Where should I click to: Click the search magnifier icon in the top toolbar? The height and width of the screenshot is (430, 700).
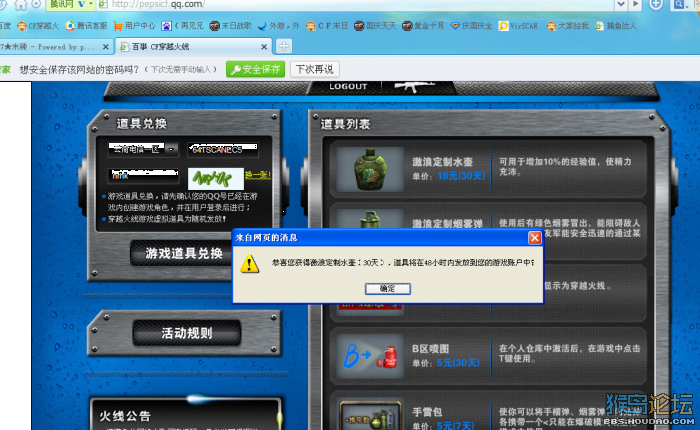click(679, 4)
